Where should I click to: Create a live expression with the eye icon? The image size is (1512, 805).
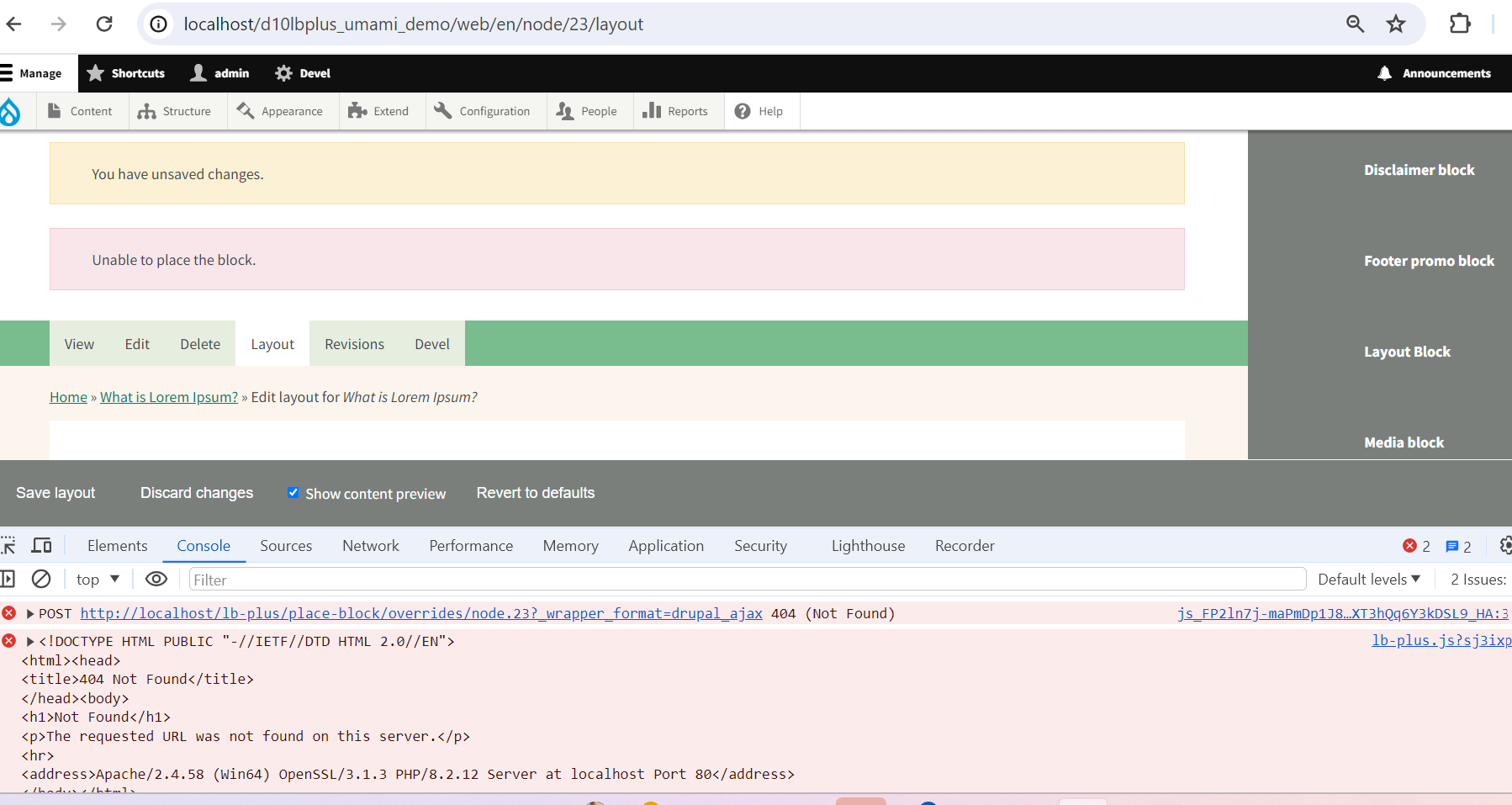point(156,579)
